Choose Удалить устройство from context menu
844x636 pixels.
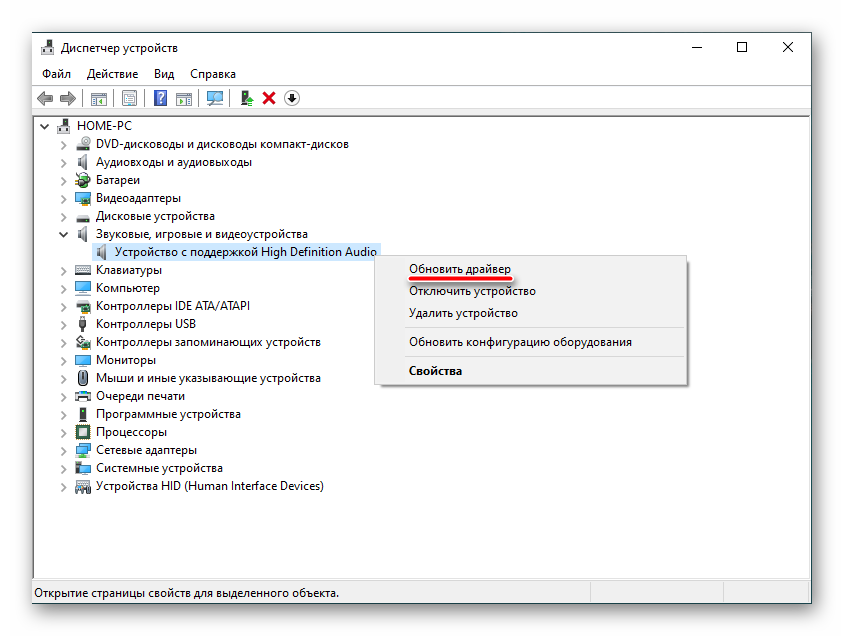pos(530,313)
